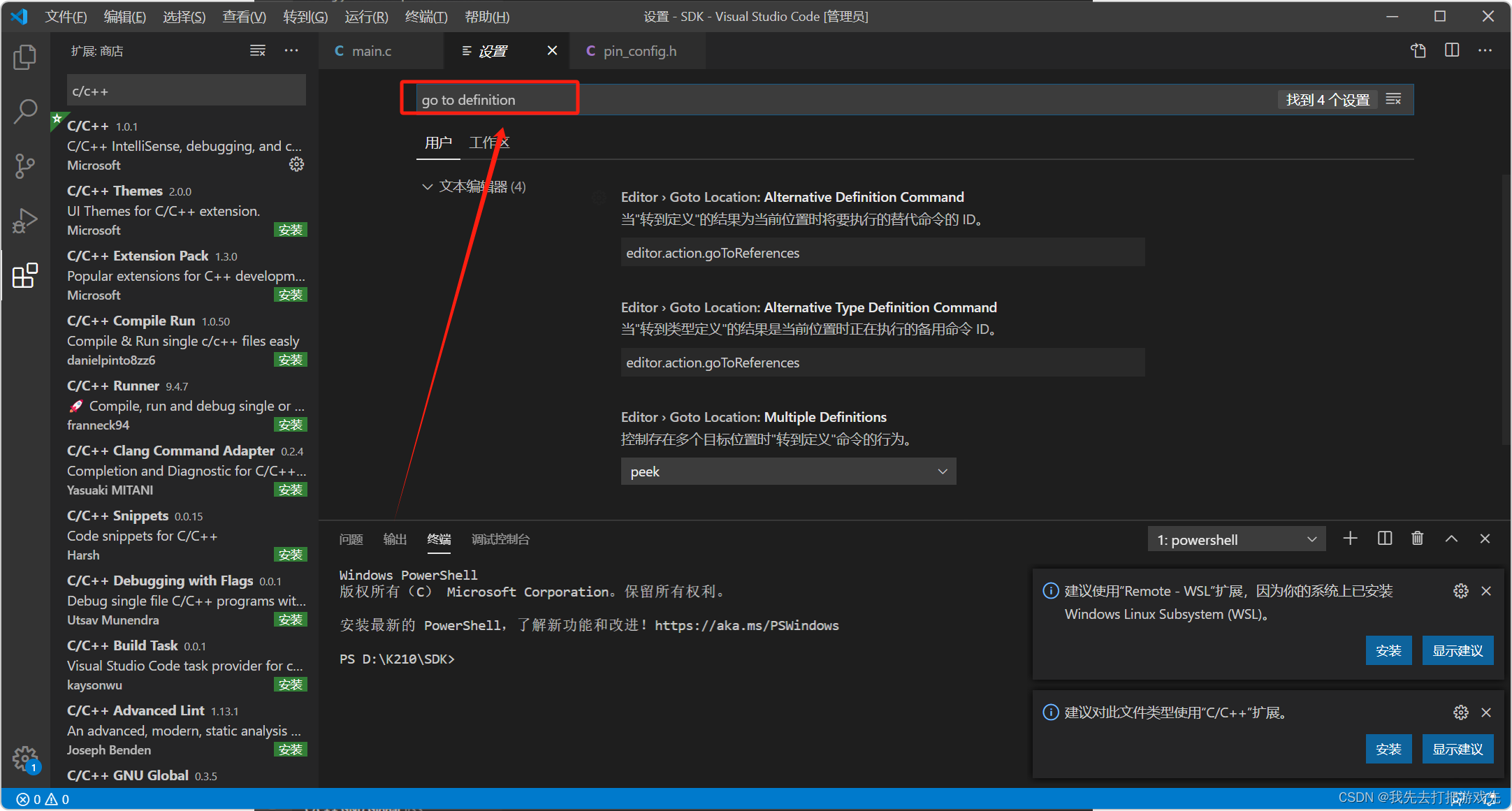Open the 查看(V) menu
Screen dimensions: 1512x811
coord(244,16)
